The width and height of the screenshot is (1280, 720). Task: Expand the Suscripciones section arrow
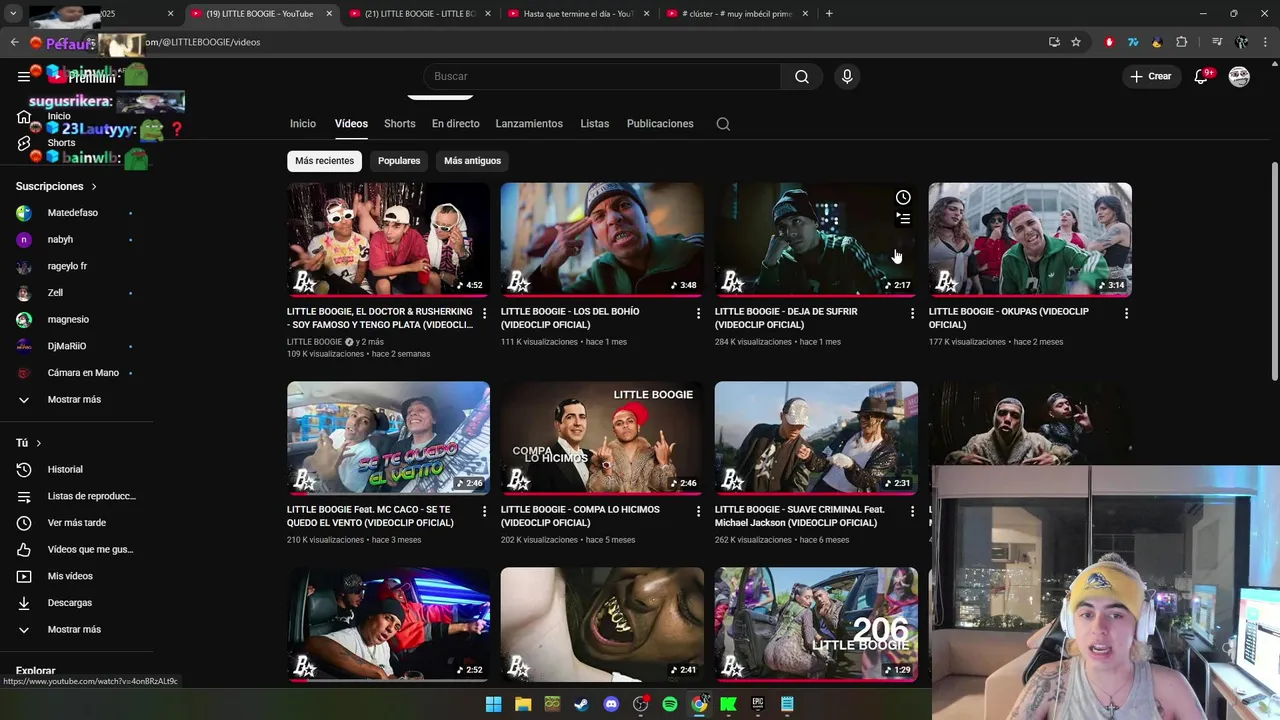94,187
